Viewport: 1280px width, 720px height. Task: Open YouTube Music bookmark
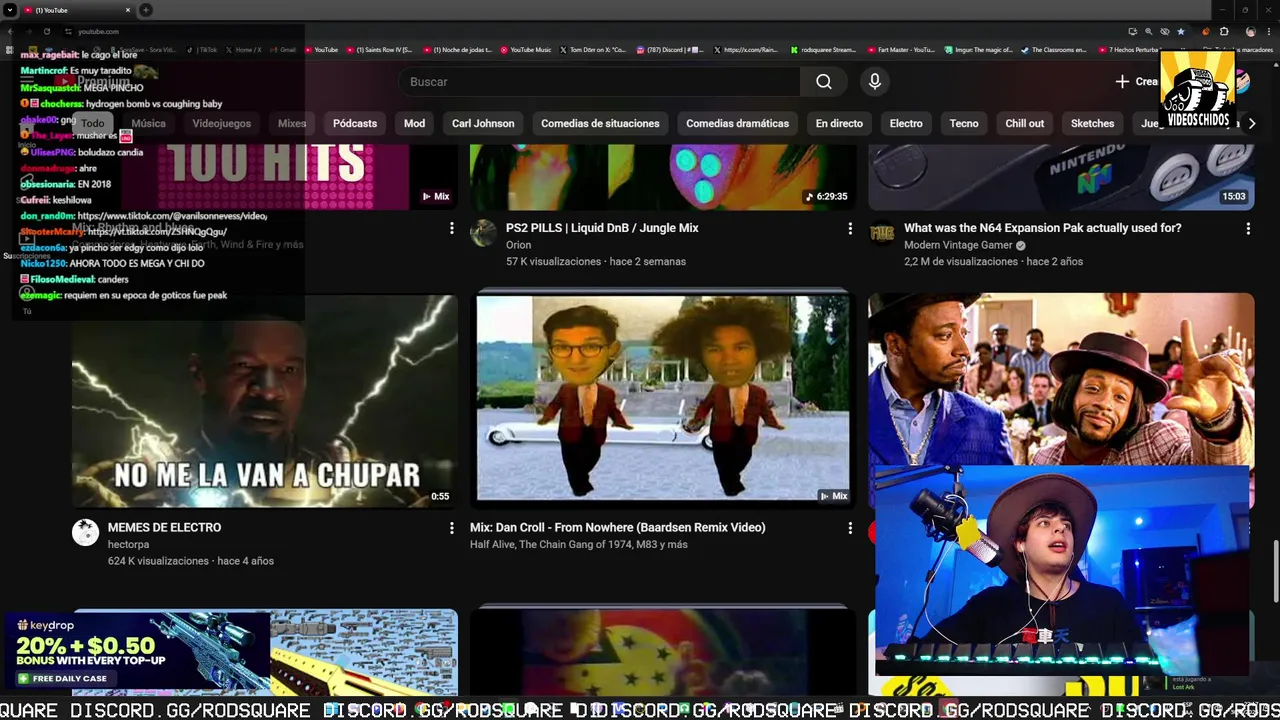(525, 49)
